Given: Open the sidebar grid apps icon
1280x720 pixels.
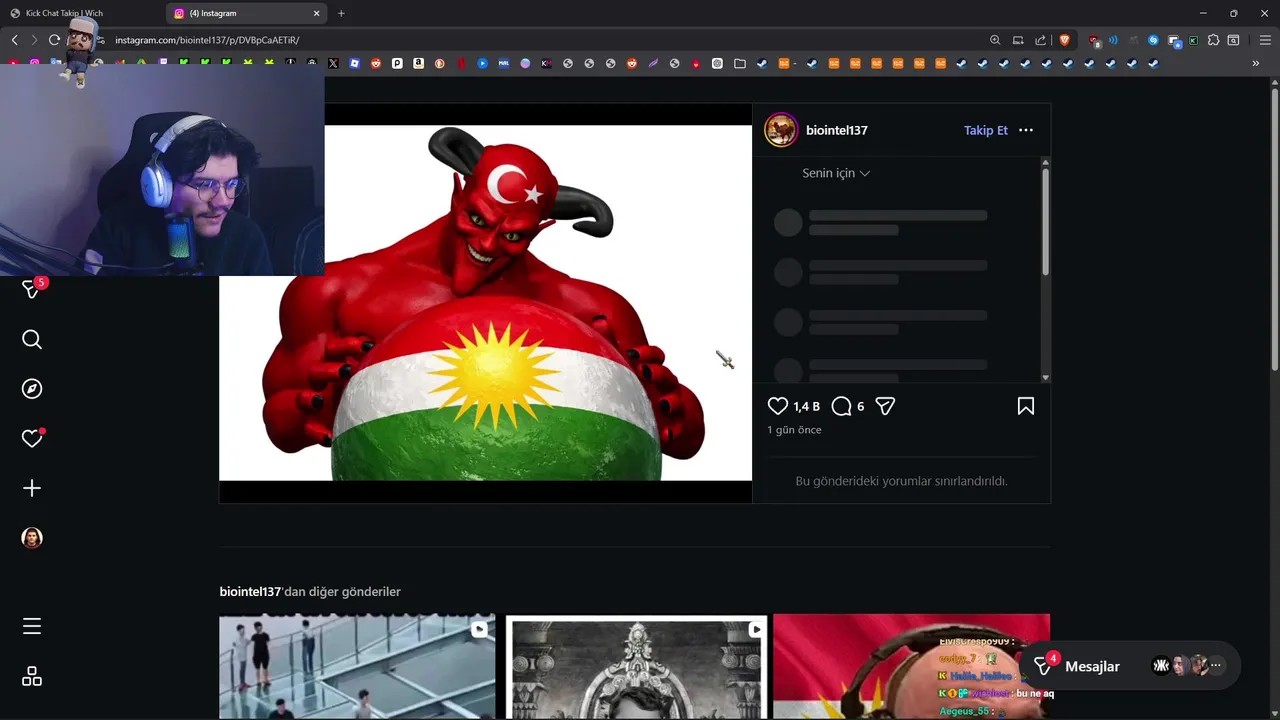Looking at the screenshot, I should [32, 677].
